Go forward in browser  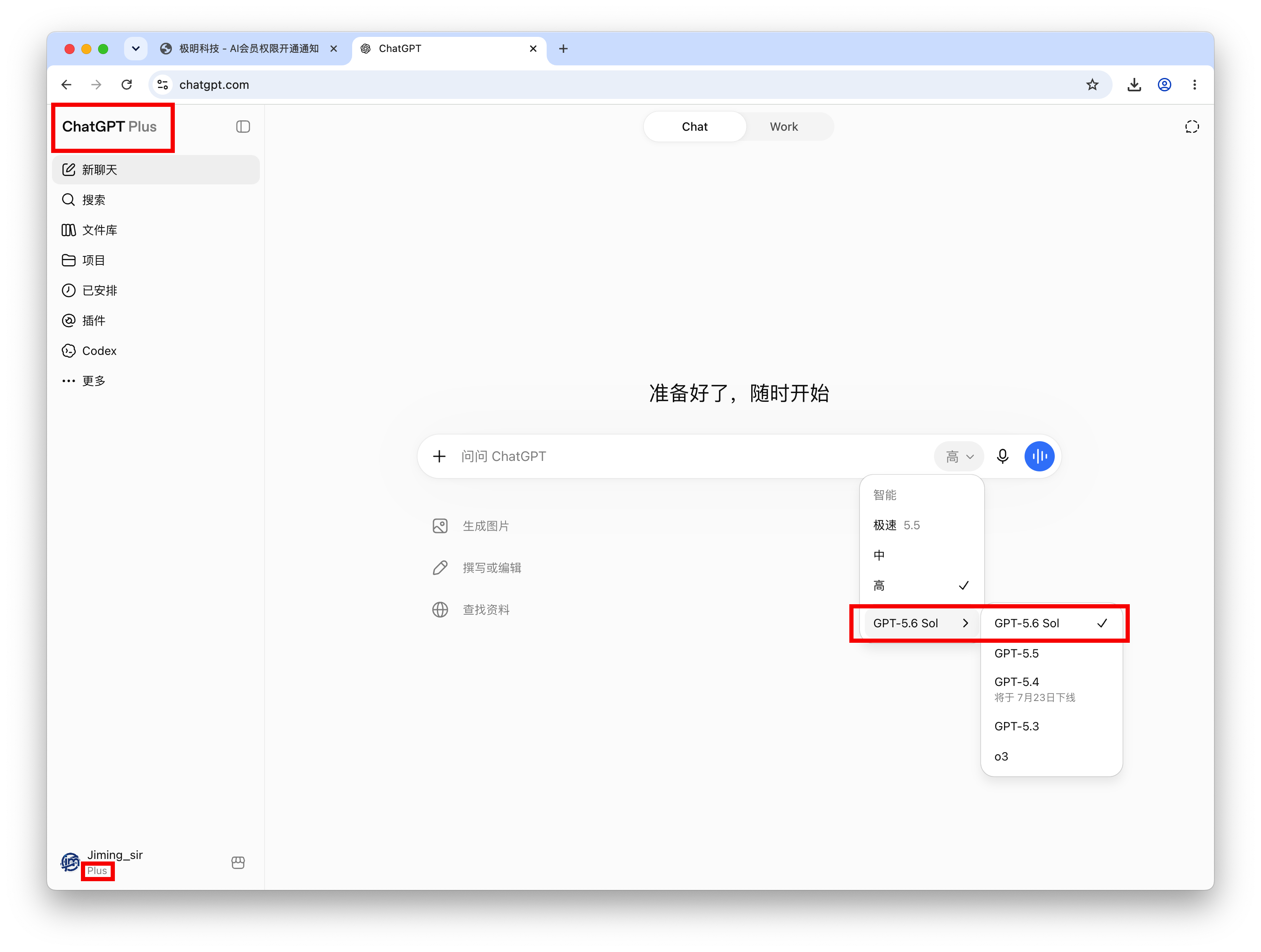click(x=96, y=84)
